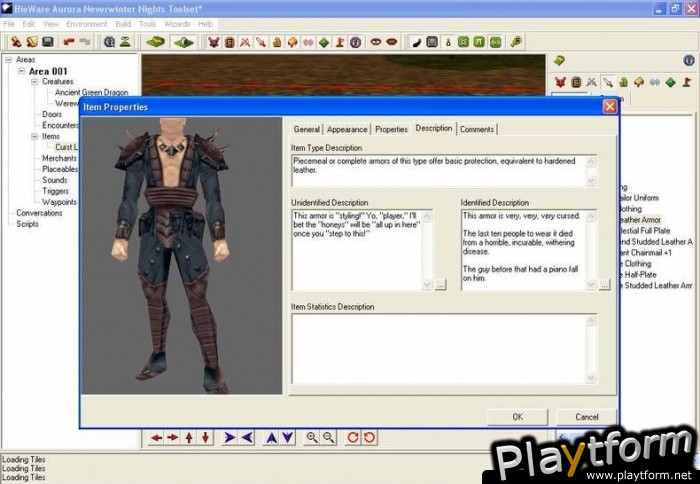Select Chainmail +1 entry in palette list
The width and height of the screenshot is (700, 484).
tap(646, 253)
